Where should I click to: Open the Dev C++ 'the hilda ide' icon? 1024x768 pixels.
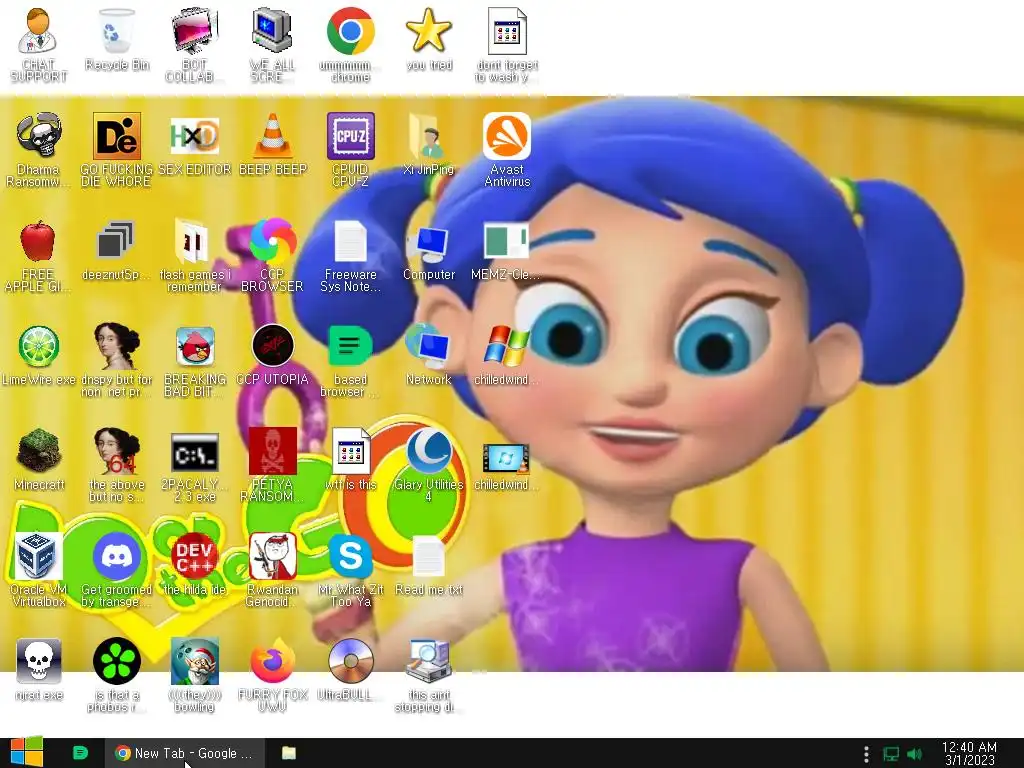(194, 564)
